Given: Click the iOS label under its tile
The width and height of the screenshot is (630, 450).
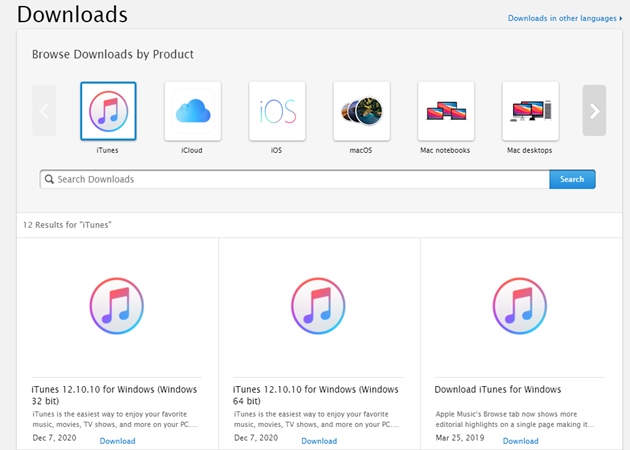Looking at the screenshot, I should coord(276,150).
